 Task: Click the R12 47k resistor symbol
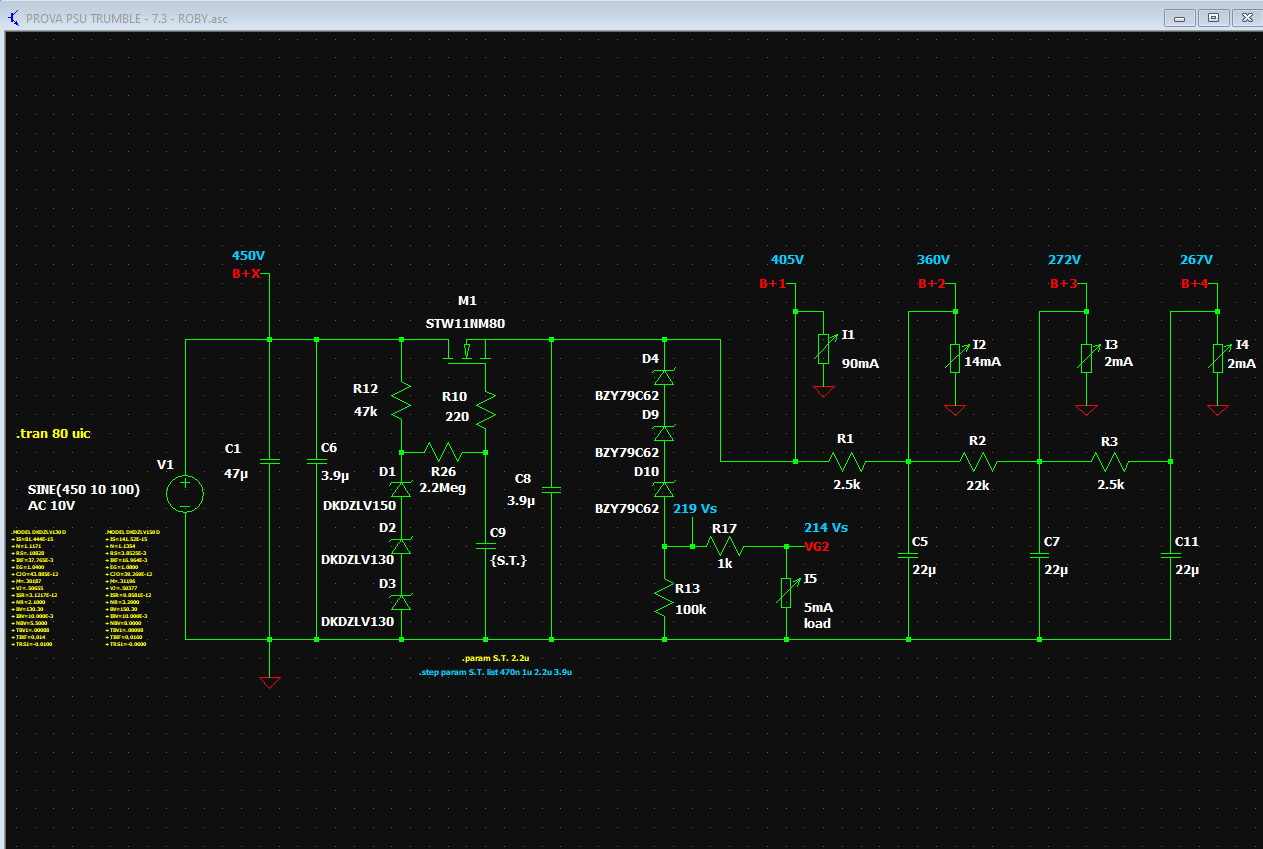[401, 400]
